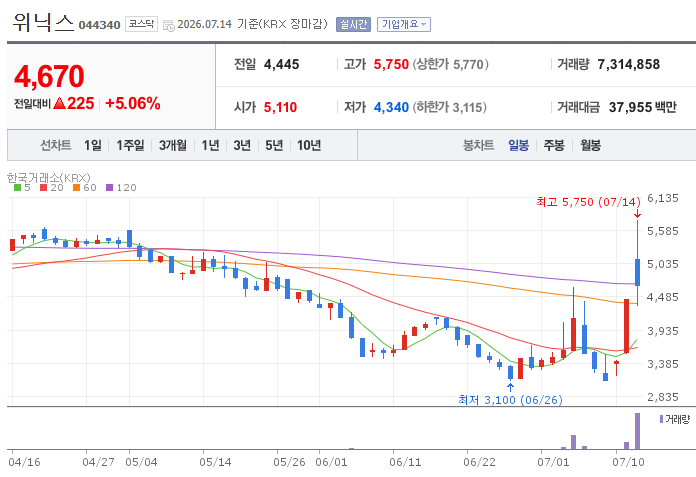Click the red 20-day moving average swatch

point(44,188)
